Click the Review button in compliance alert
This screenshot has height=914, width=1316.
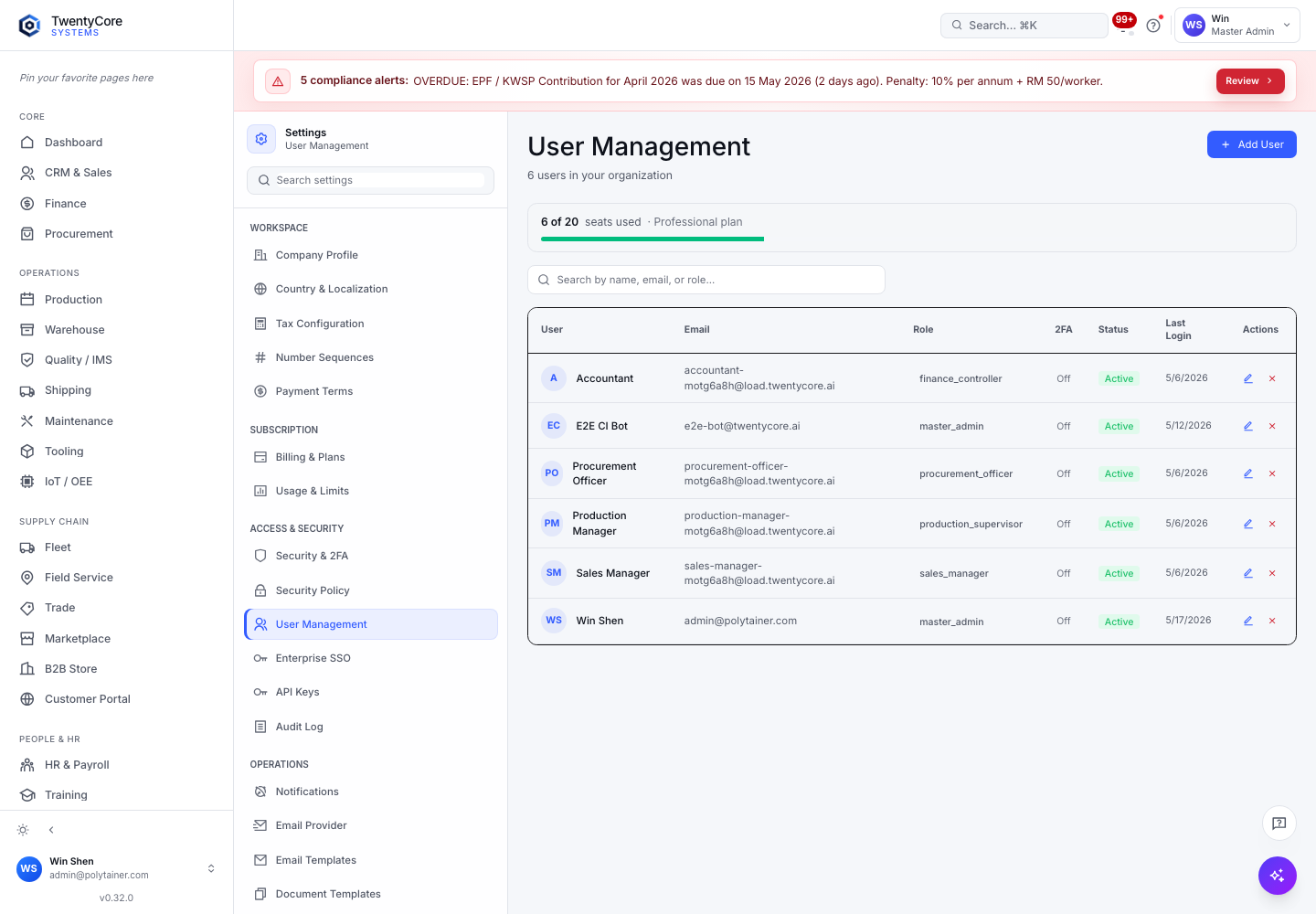click(x=1249, y=81)
